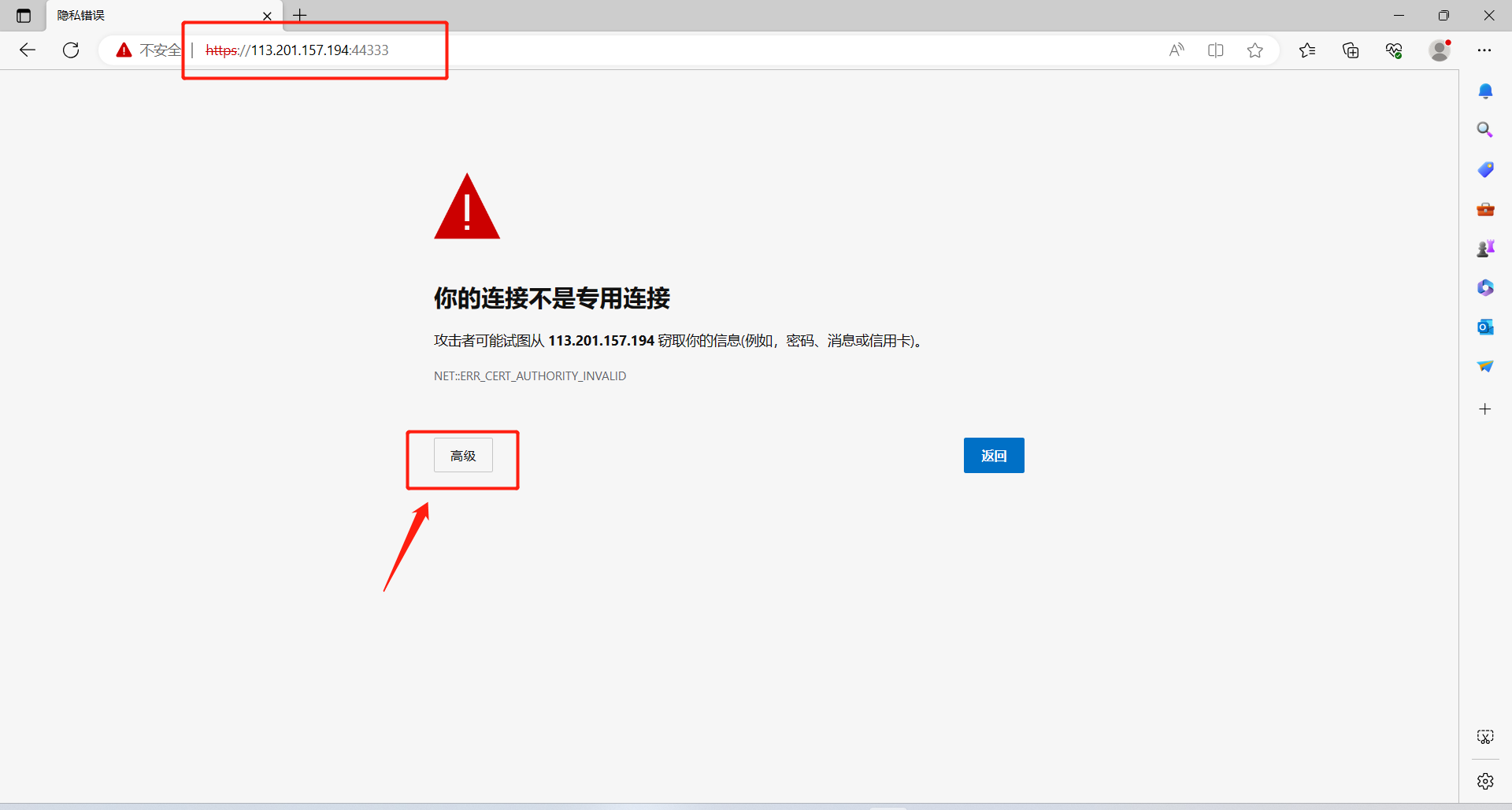Reload the page with Refresh icon
Viewport: 1512px width, 810px height.
(x=71, y=50)
